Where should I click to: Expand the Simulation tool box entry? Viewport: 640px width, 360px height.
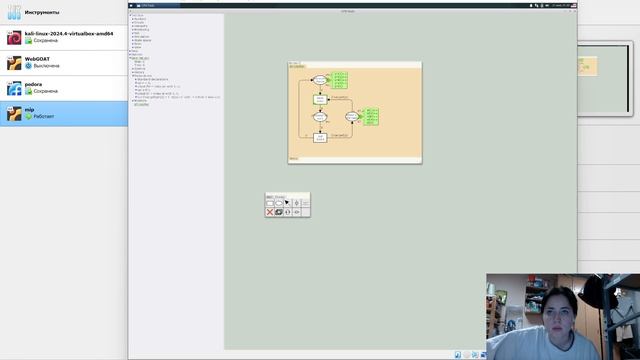pos(141,37)
